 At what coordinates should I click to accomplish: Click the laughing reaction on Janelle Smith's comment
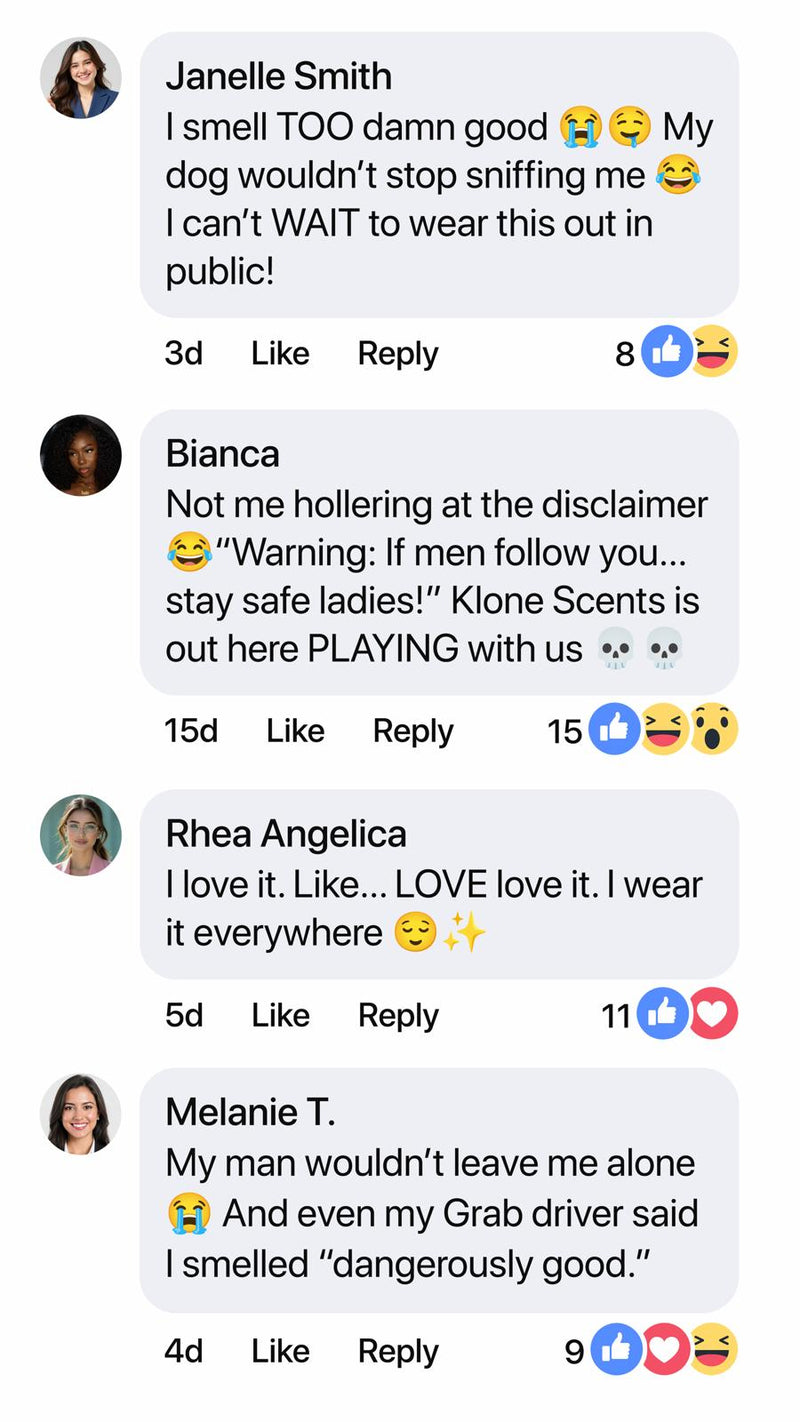click(x=713, y=352)
